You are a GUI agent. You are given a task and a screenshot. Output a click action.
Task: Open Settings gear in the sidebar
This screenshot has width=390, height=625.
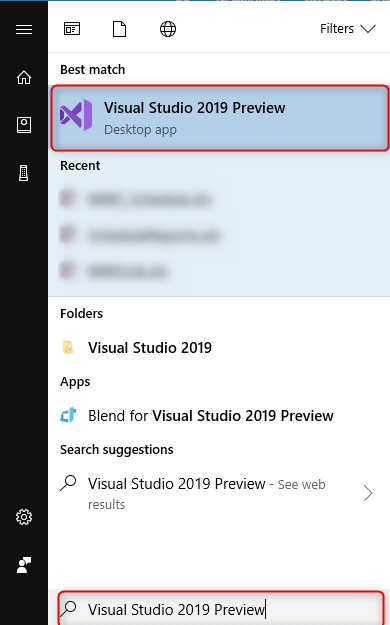(x=24, y=517)
